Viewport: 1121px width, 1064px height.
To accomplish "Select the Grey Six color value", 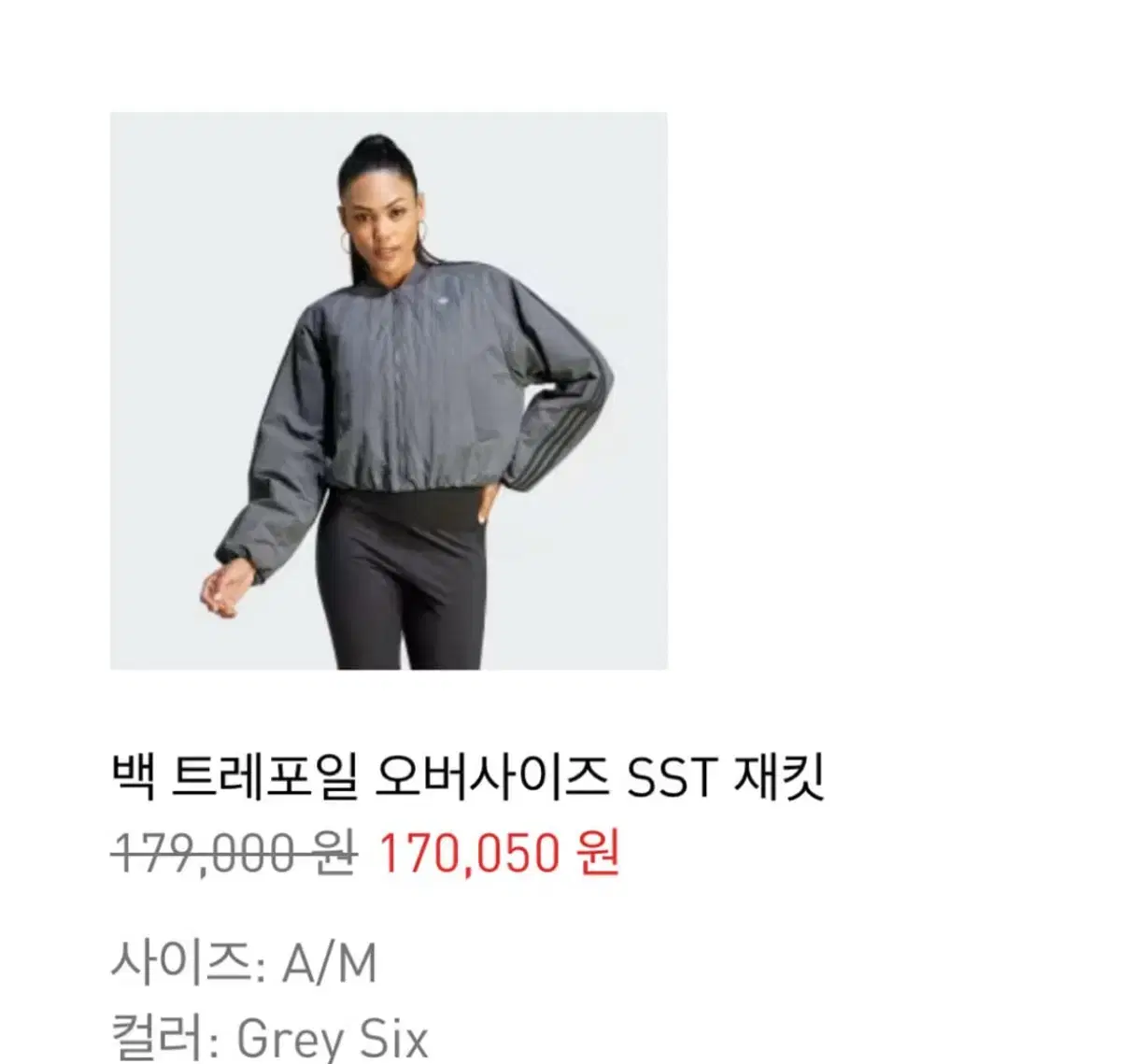I will point(333,1039).
